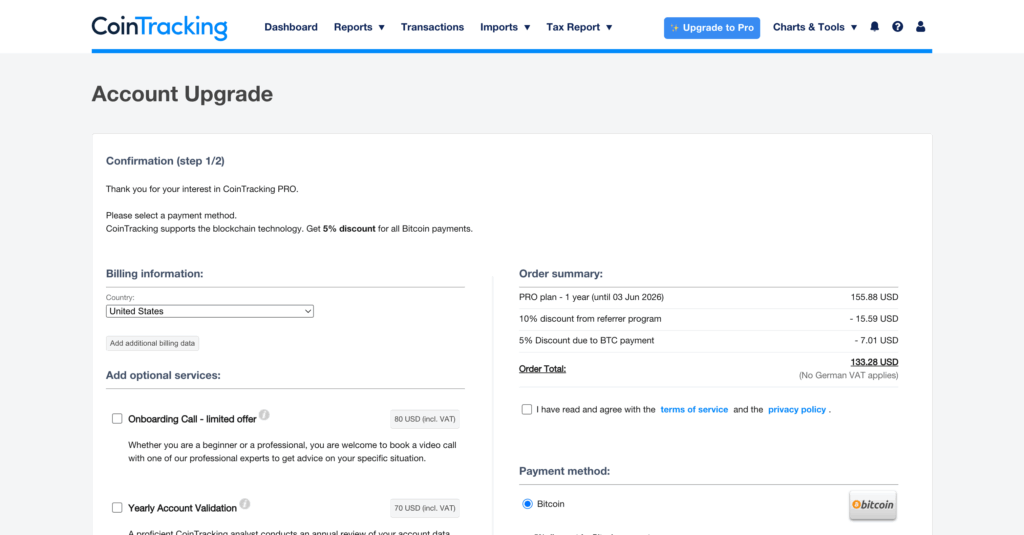Click the 70 USD (incl. VAT) price tag

click(x=424, y=508)
